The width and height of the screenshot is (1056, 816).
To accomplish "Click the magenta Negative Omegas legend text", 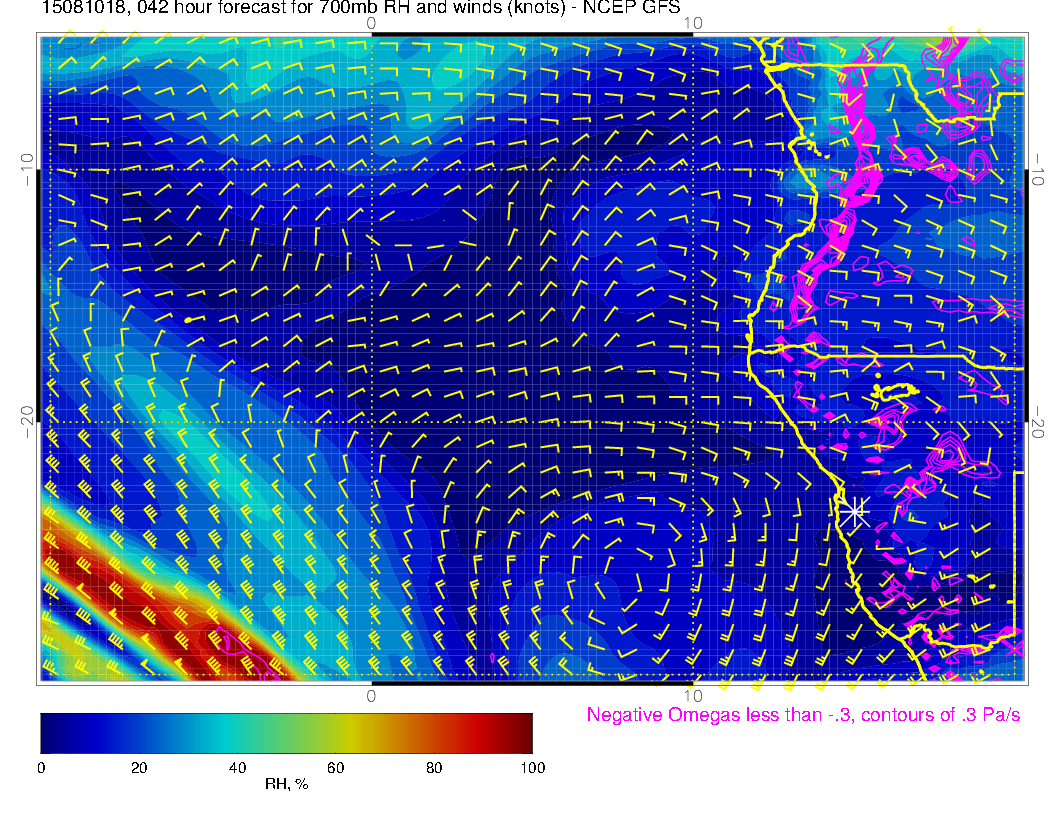I will pyautogui.click(x=803, y=715).
